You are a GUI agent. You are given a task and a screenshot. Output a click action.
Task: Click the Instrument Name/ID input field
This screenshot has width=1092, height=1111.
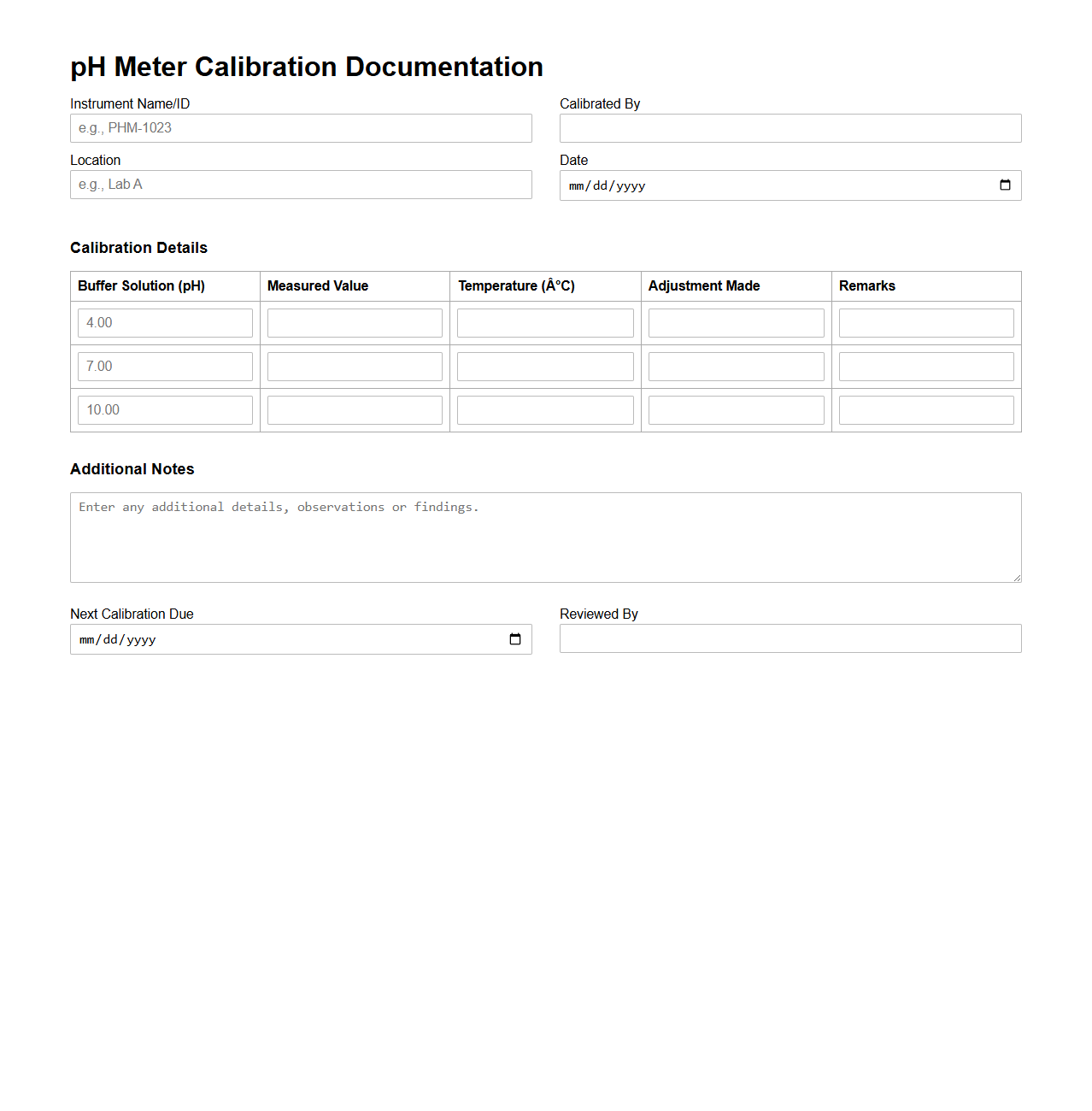[301, 128]
